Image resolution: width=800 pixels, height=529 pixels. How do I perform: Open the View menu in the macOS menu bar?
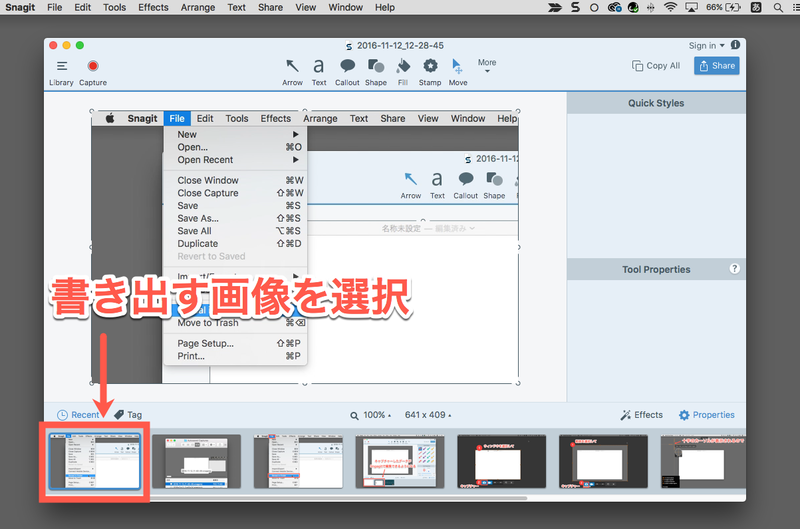pyautogui.click(x=306, y=7)
